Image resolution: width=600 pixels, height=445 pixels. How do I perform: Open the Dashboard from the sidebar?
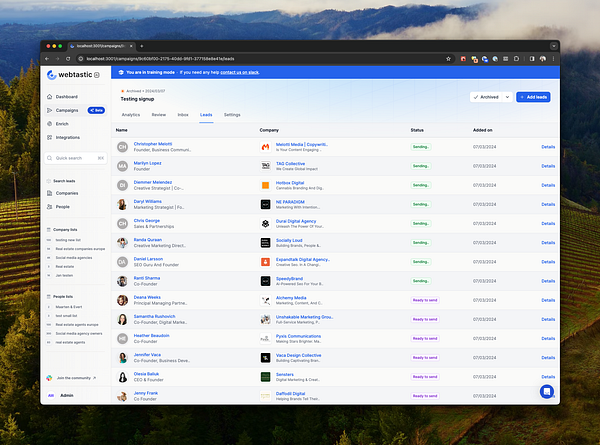[67, 97]
